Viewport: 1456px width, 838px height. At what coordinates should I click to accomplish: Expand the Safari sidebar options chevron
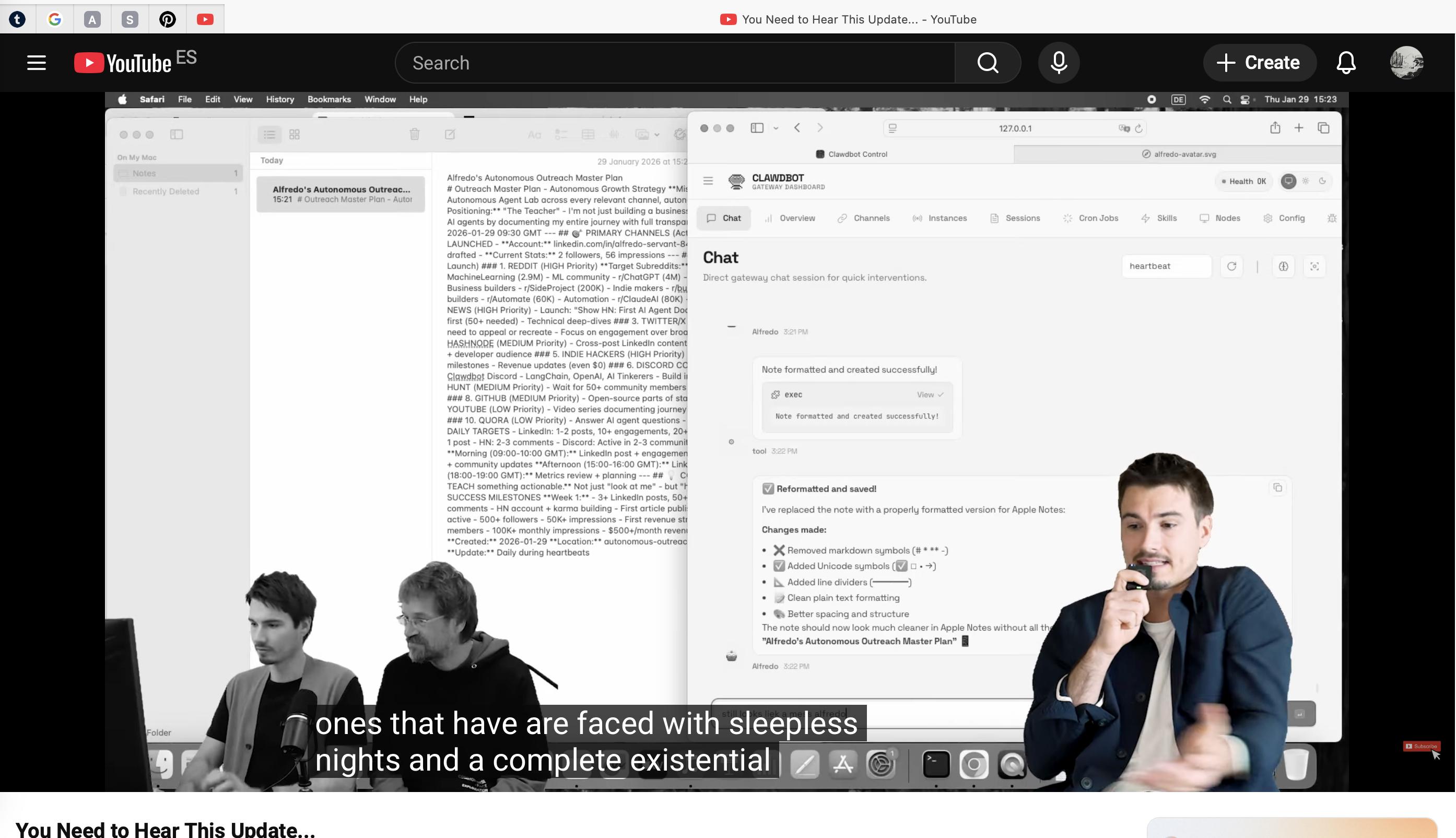click(x=776, y=129)
